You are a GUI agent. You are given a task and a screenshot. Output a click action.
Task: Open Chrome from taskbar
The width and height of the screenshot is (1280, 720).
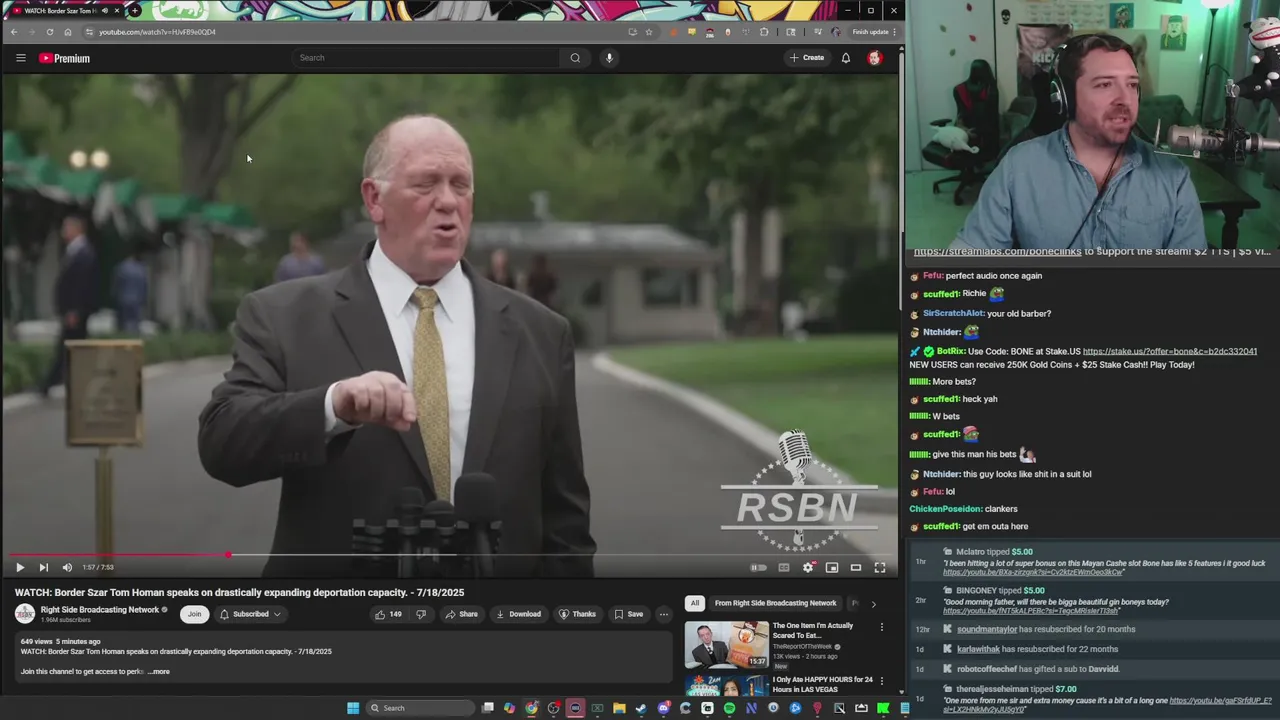tap(531, 708)
